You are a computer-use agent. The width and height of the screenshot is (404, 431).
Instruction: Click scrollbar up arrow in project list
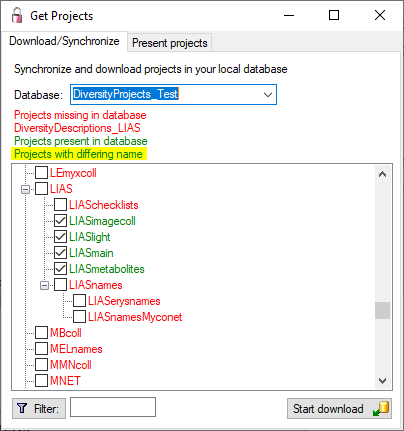382,174
